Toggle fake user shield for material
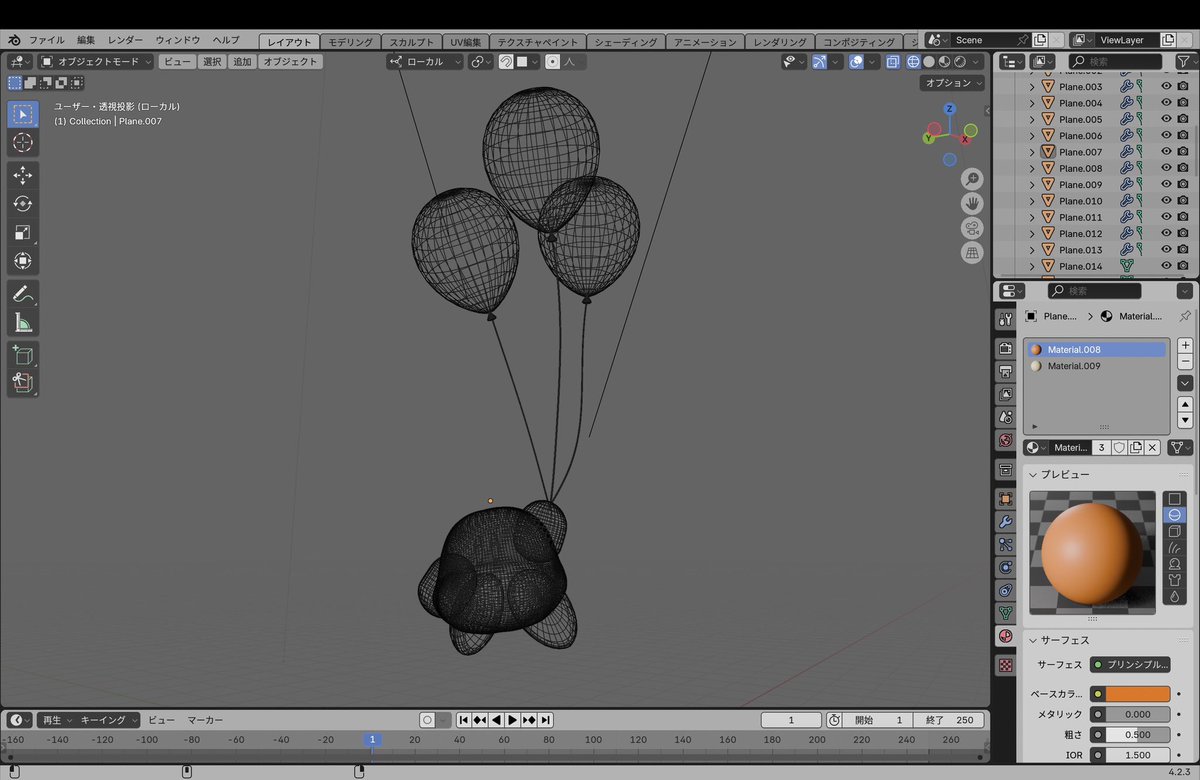This screenshot has width=1200, height=780. tap(1119, 448)
